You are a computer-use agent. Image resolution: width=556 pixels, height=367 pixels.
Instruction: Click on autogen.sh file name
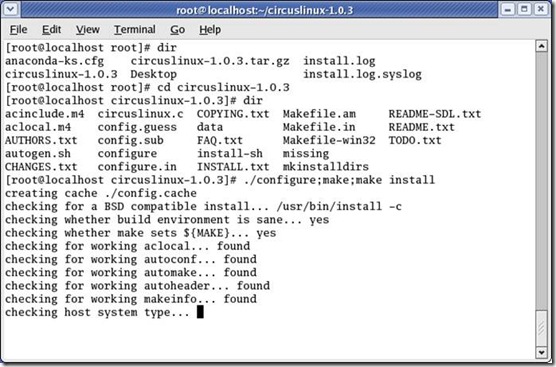(38, 154)
